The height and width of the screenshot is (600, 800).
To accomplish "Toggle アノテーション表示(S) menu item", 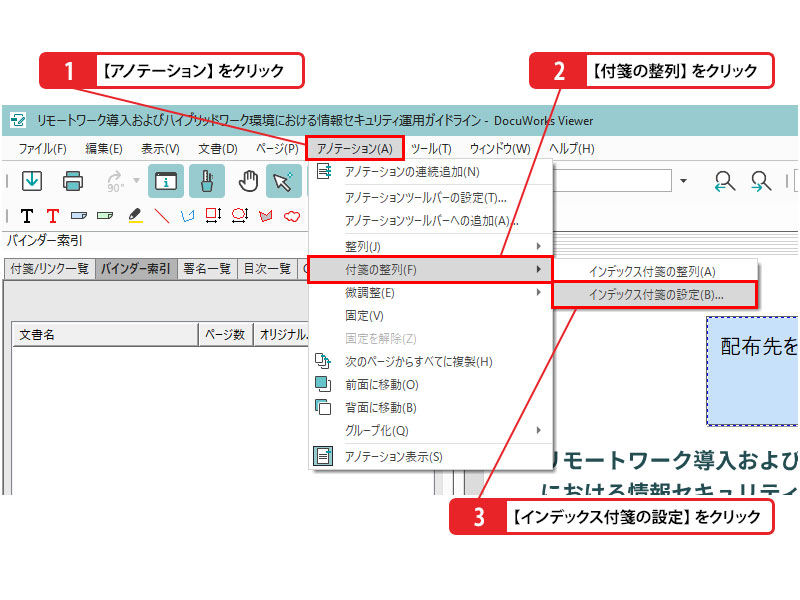I will pyautogui.click(x=431, y=456).
